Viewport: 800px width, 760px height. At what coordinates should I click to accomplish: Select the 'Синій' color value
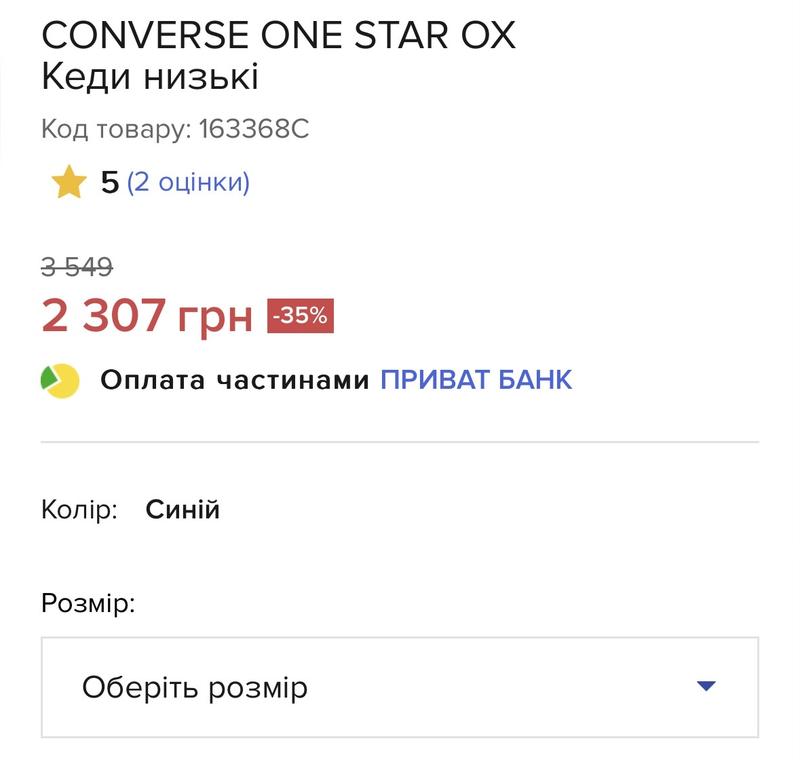point(183,510)
